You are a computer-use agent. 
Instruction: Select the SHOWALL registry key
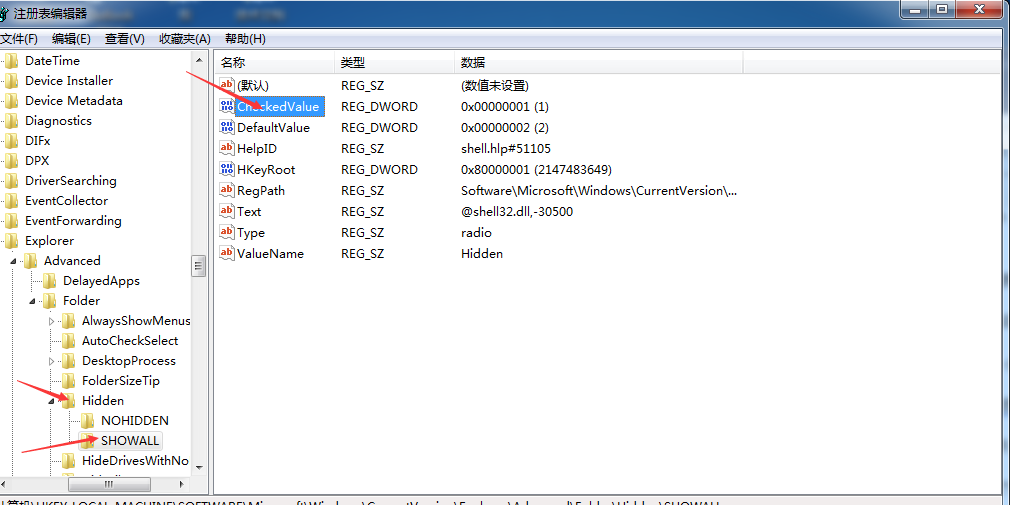(x=130, y=441)
